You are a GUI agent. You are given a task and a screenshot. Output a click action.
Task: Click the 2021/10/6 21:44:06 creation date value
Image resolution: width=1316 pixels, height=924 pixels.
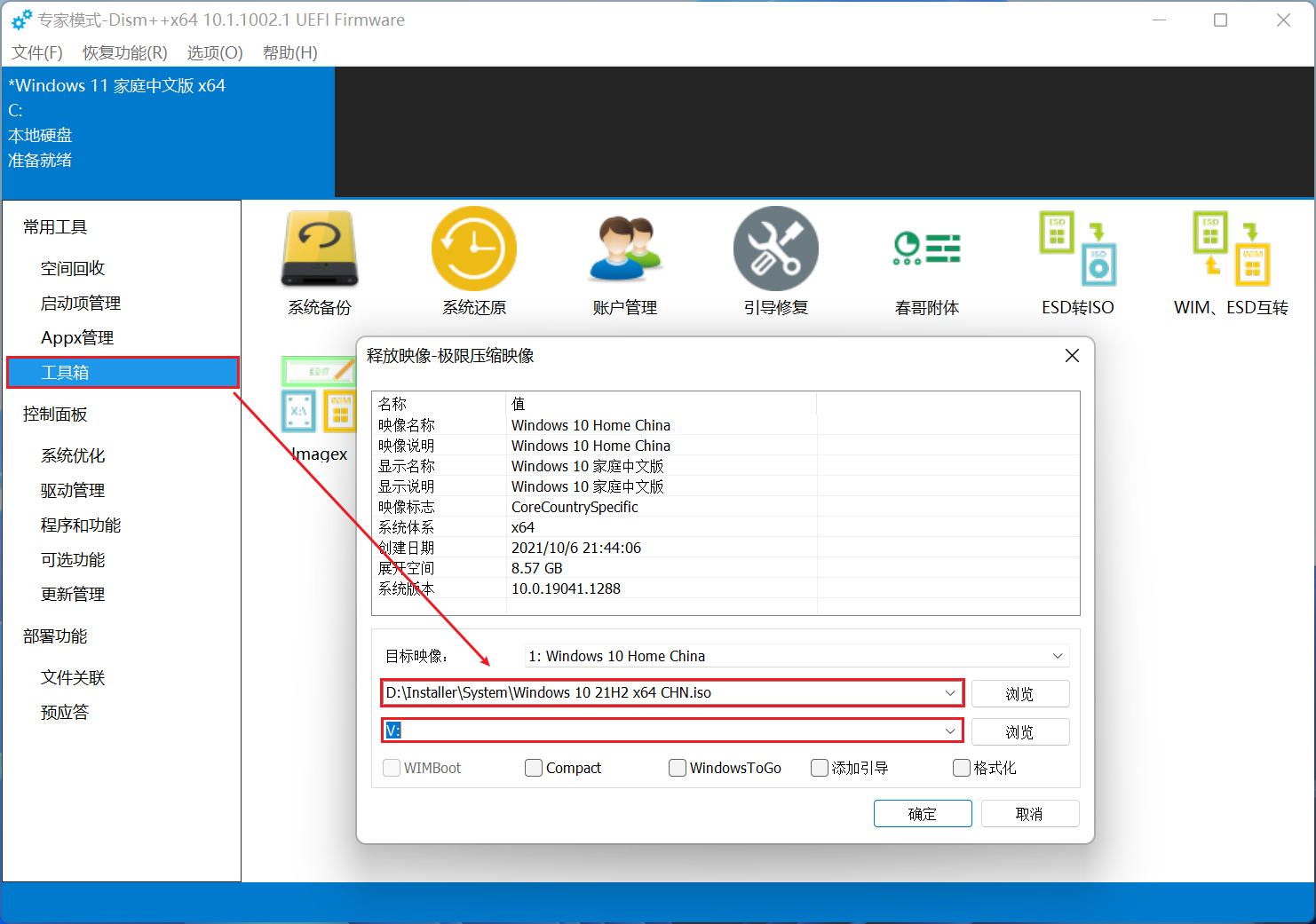click(576, 548)
